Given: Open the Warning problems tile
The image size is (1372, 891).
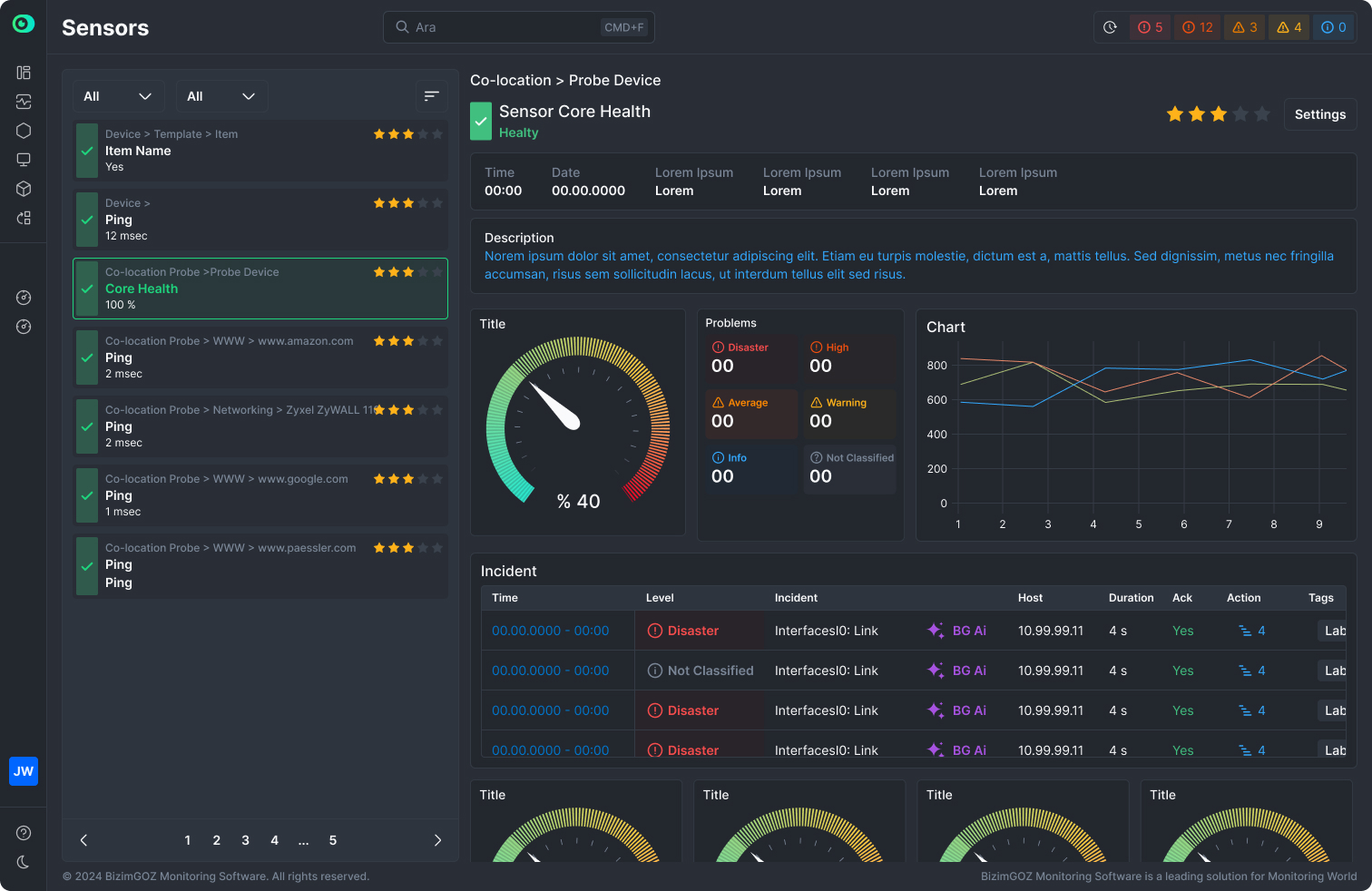Looking at the screenshot, I should (x=850, y=415).
